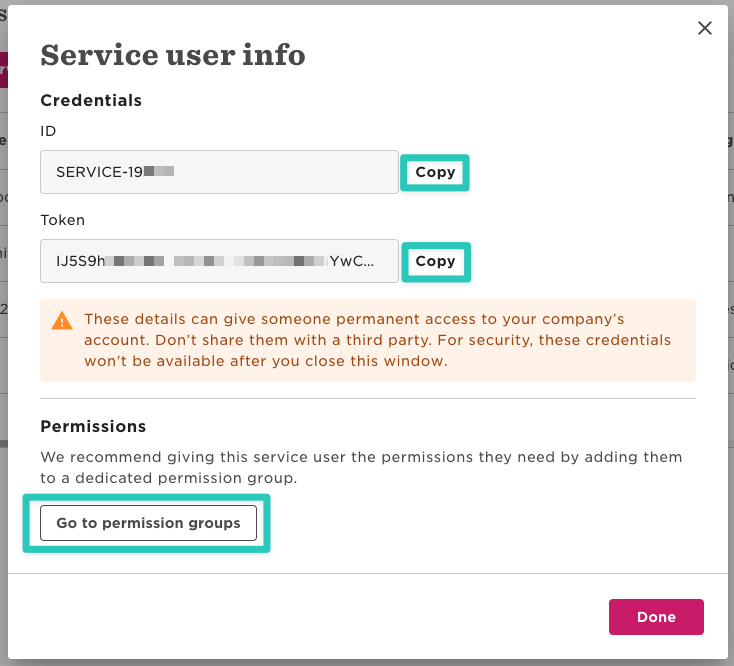Screen dimensions: 734x666
Task: Click the Credentials section heading
Action: tap(91, 100)
